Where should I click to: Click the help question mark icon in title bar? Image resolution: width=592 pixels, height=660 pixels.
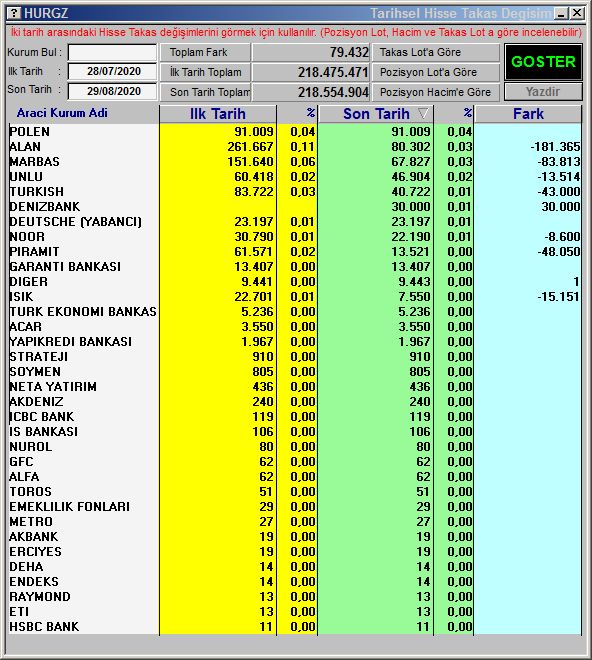tap(14, 13)
